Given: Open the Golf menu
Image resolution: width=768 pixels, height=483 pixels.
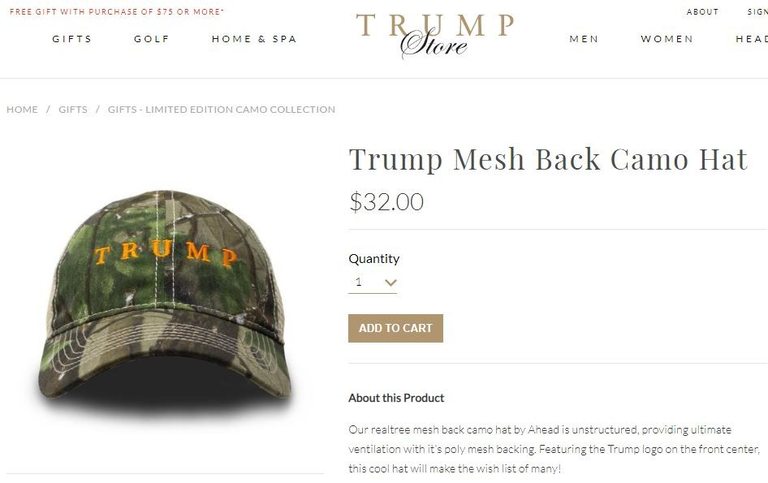Looking at the screenshot, I should 151,39.
